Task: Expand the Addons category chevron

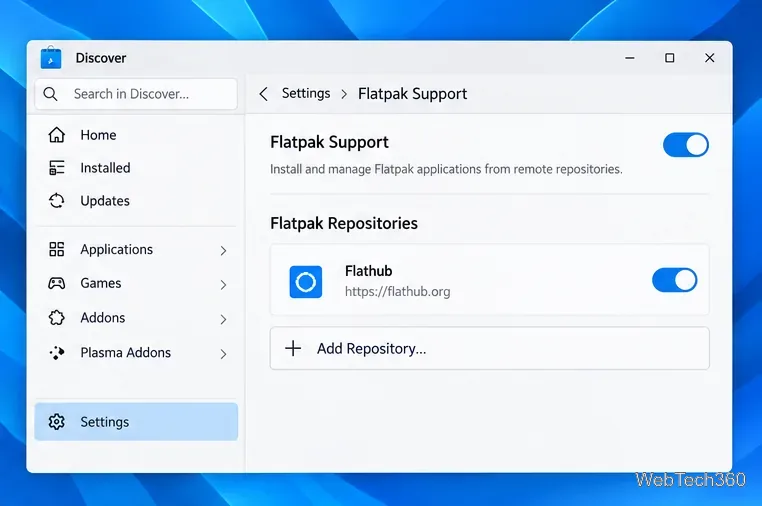Action: 224,319
